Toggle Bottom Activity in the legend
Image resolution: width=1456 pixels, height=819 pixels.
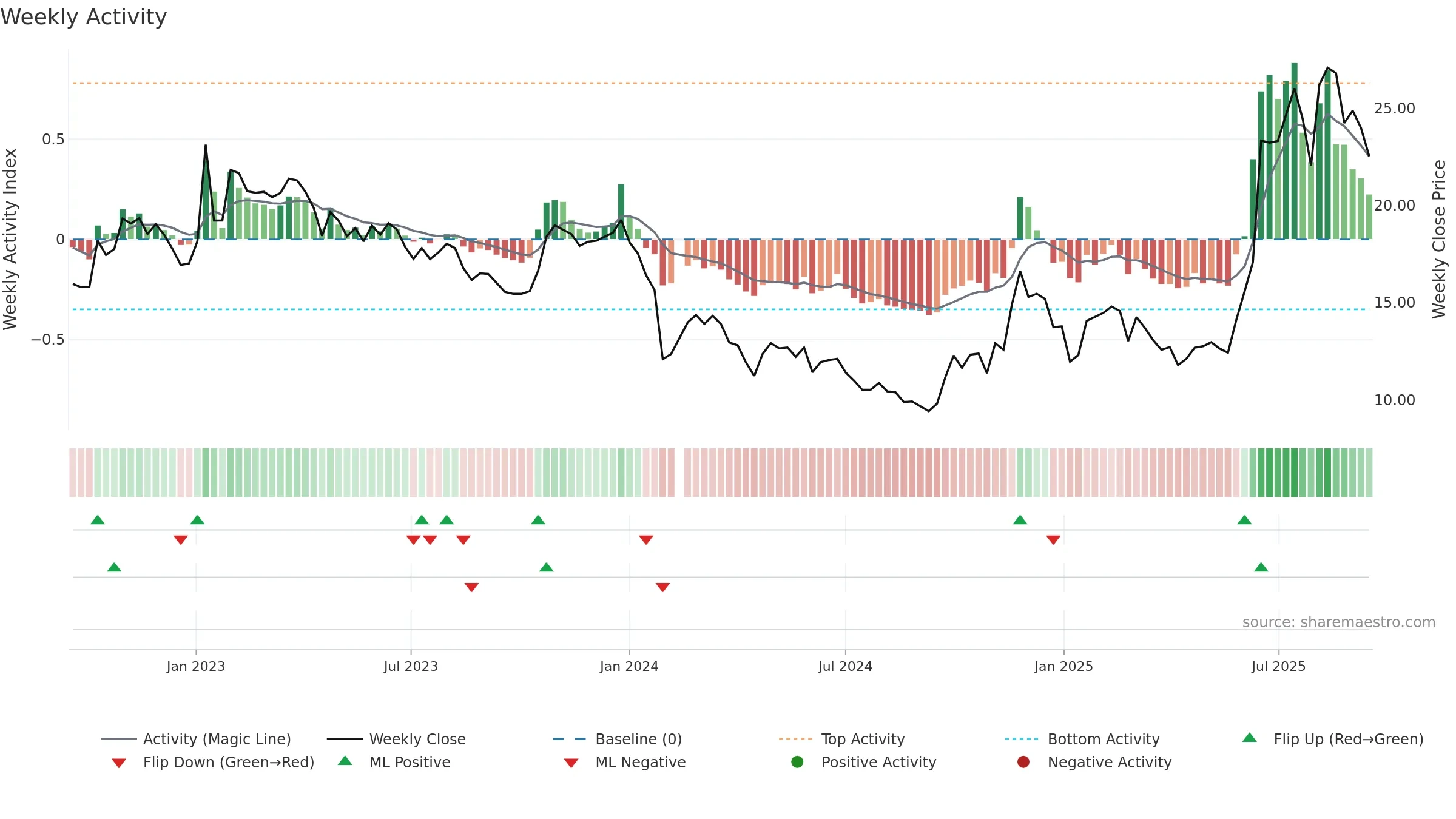point(1082,739)
